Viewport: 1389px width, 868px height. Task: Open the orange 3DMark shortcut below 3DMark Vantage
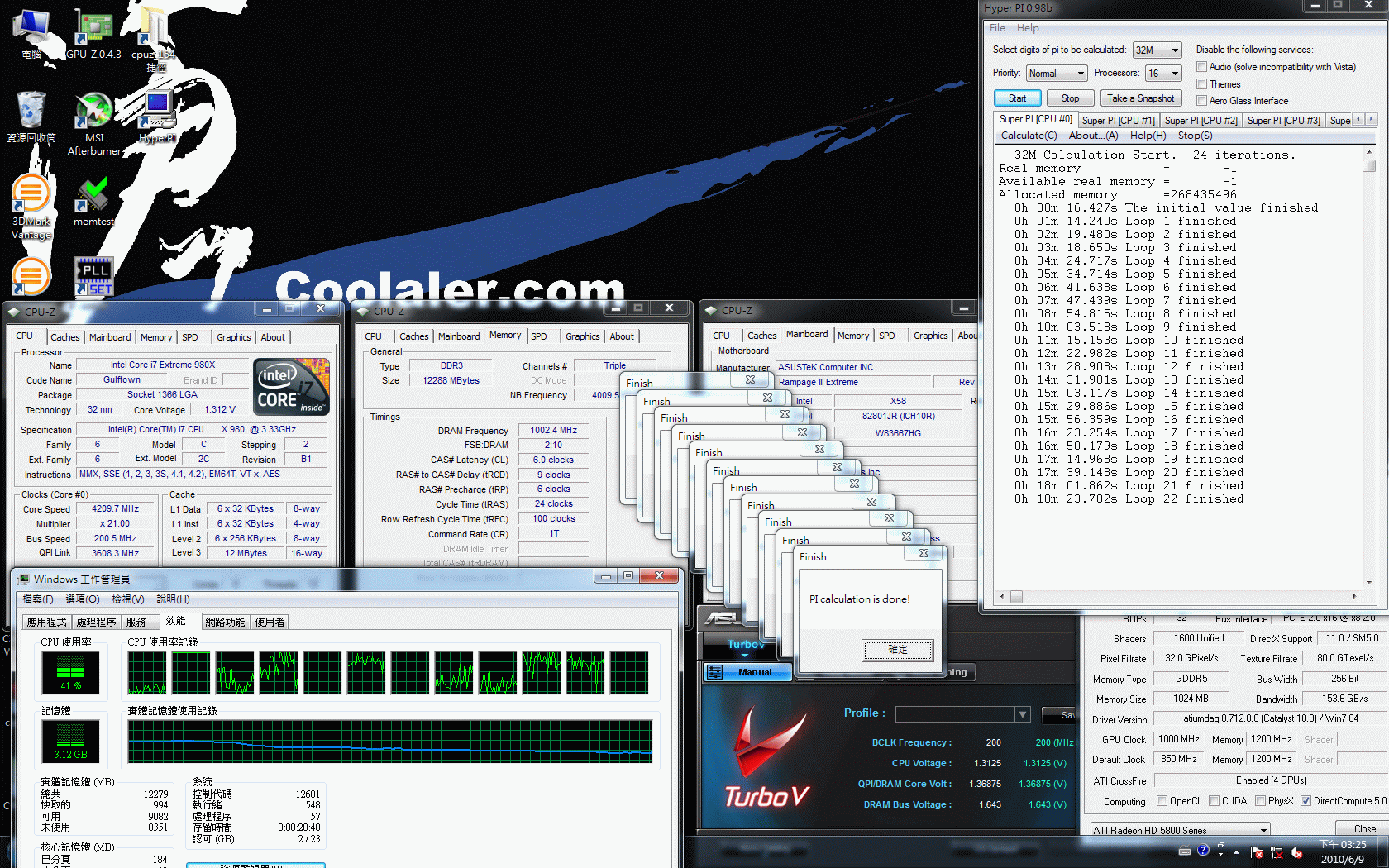coord(31,276)
